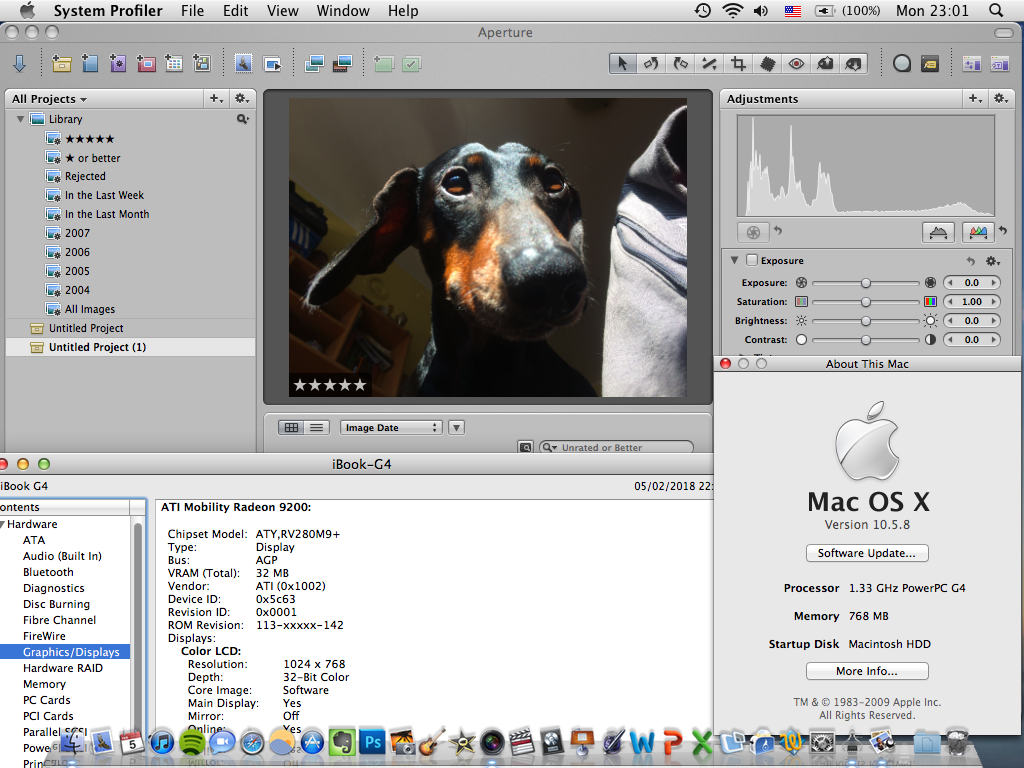Open the Metadata inspector toolbar icon
Screen dimensions: 1024x768
1000,63
